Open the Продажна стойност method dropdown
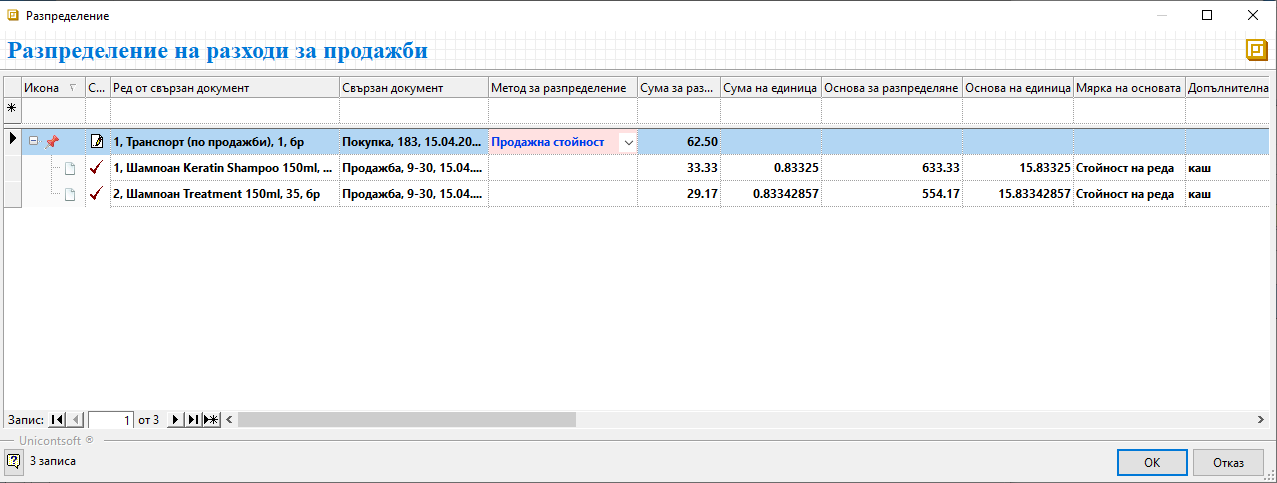Image resolution: width=1277 pixels, height=483 pixels. coord(628,142)
